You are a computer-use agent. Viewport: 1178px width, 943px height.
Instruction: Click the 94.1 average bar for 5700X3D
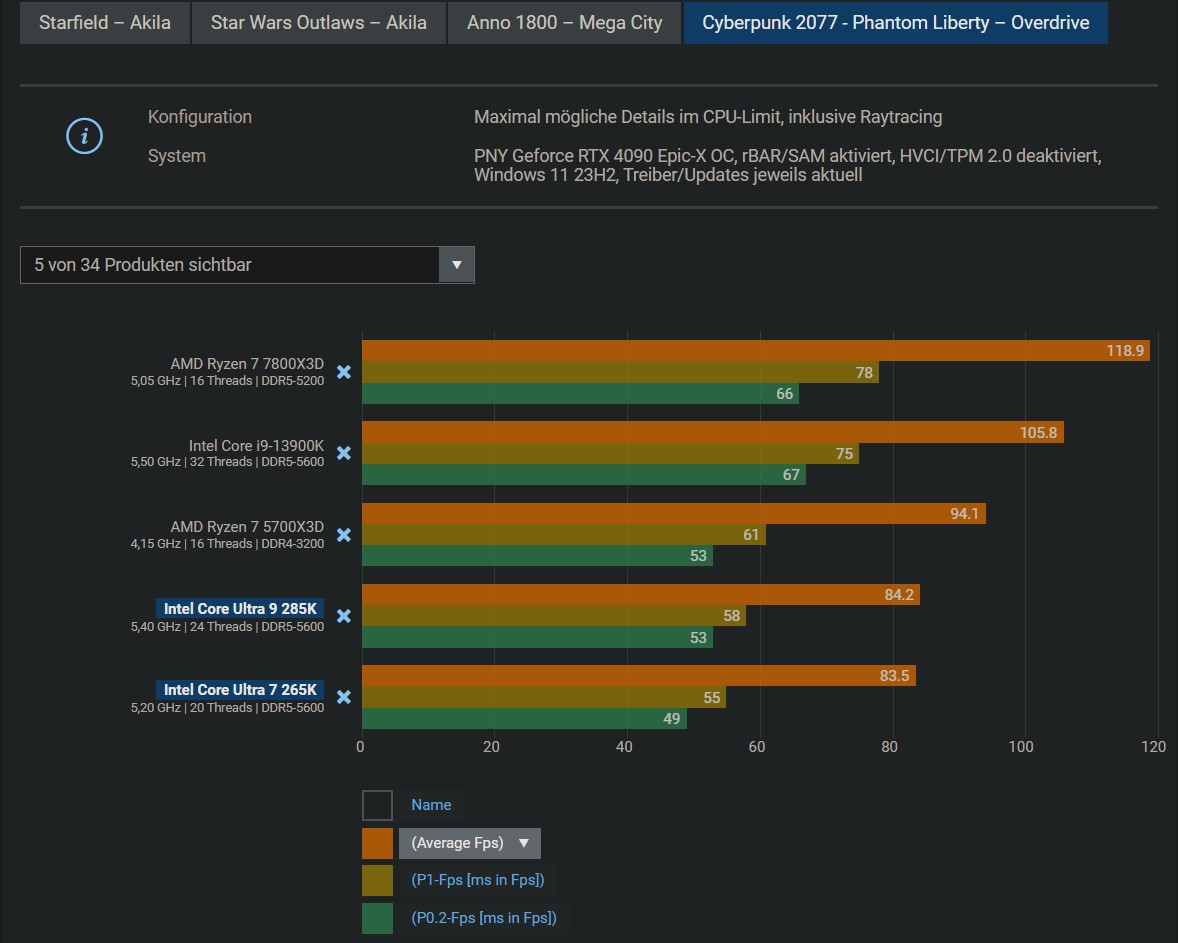click(674, 513)
